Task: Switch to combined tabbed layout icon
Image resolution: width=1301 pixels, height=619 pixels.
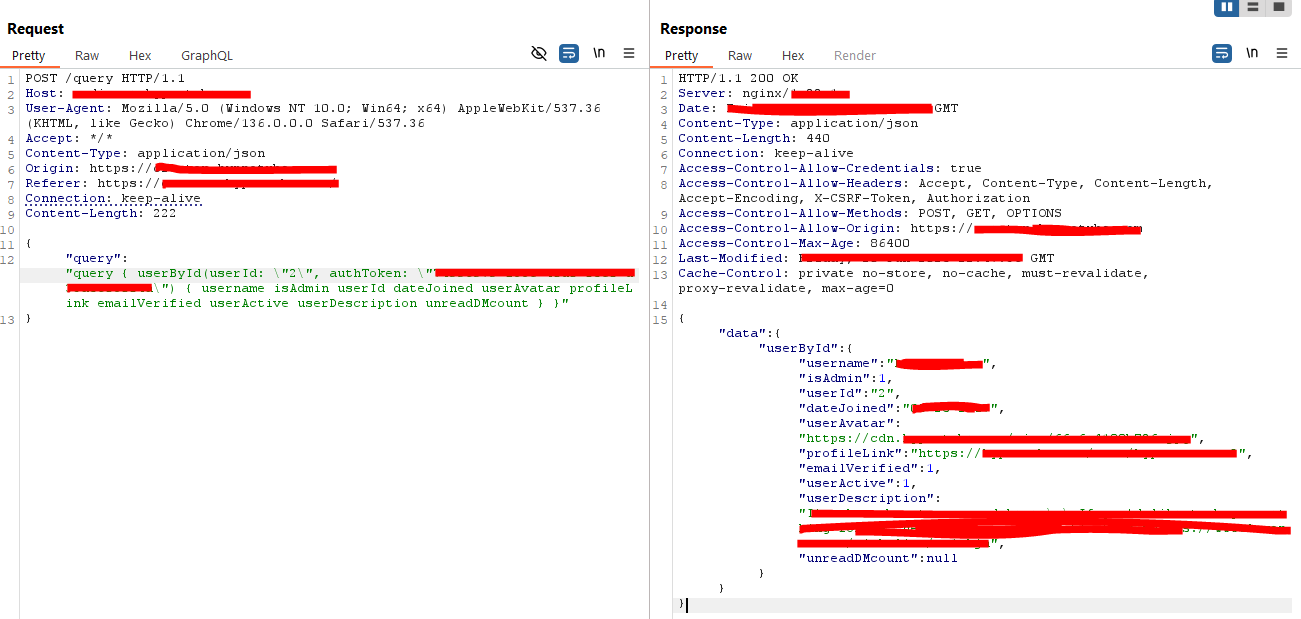Action: pos(1279,7)
